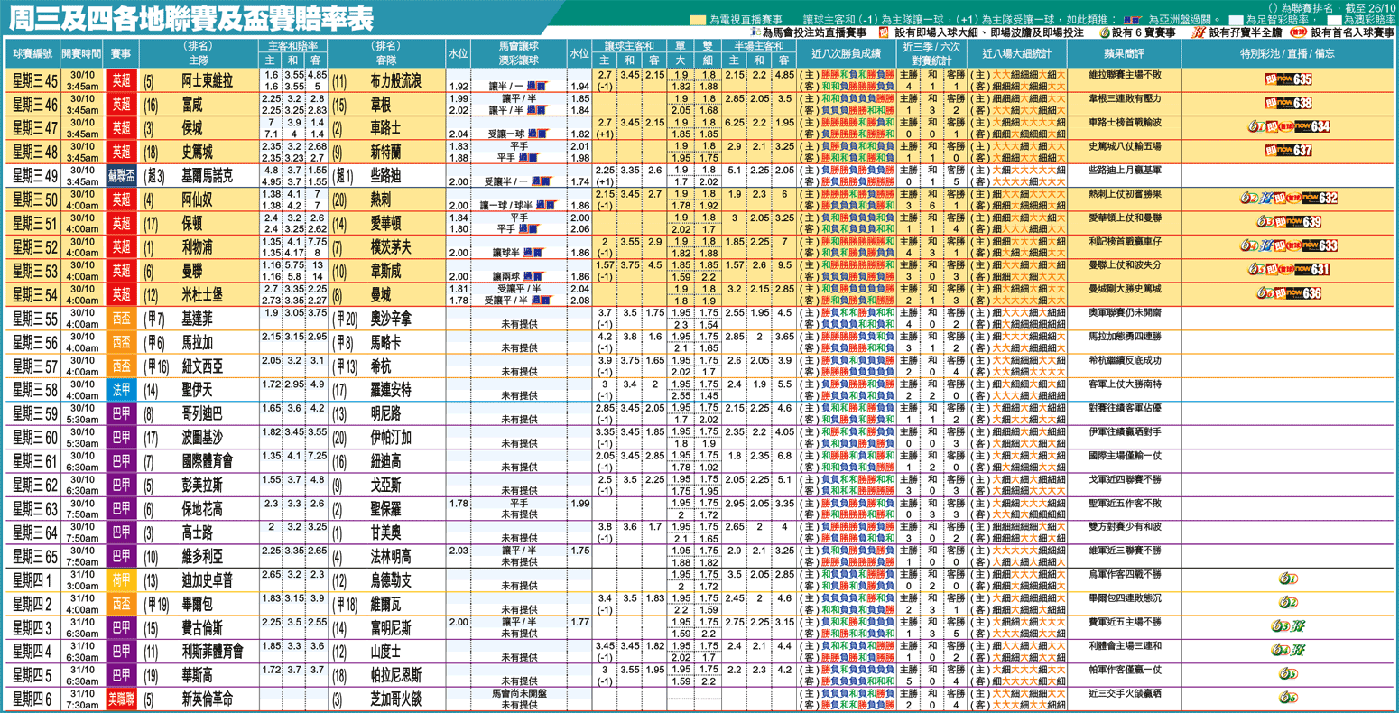Click the legend 亞洲盤過關 icon

click(x=1134, y=20)
